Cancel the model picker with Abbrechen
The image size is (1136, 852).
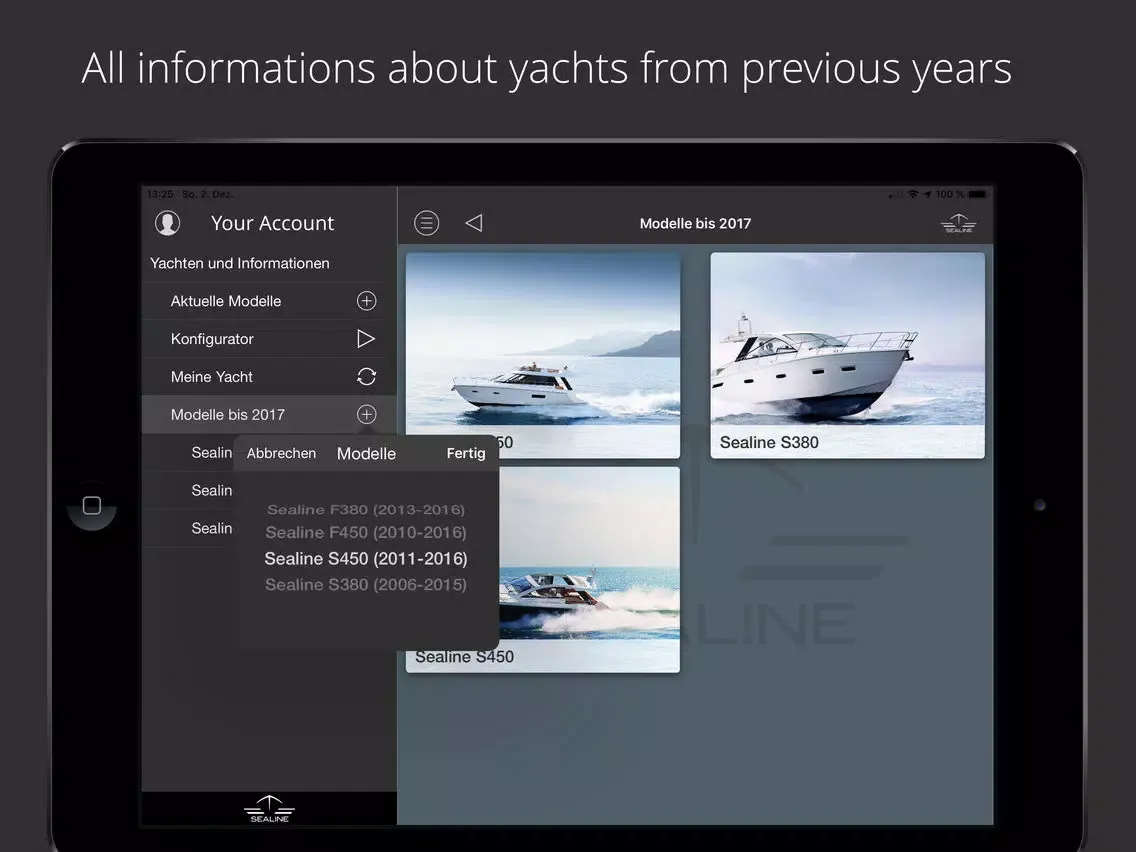point(281,454)
